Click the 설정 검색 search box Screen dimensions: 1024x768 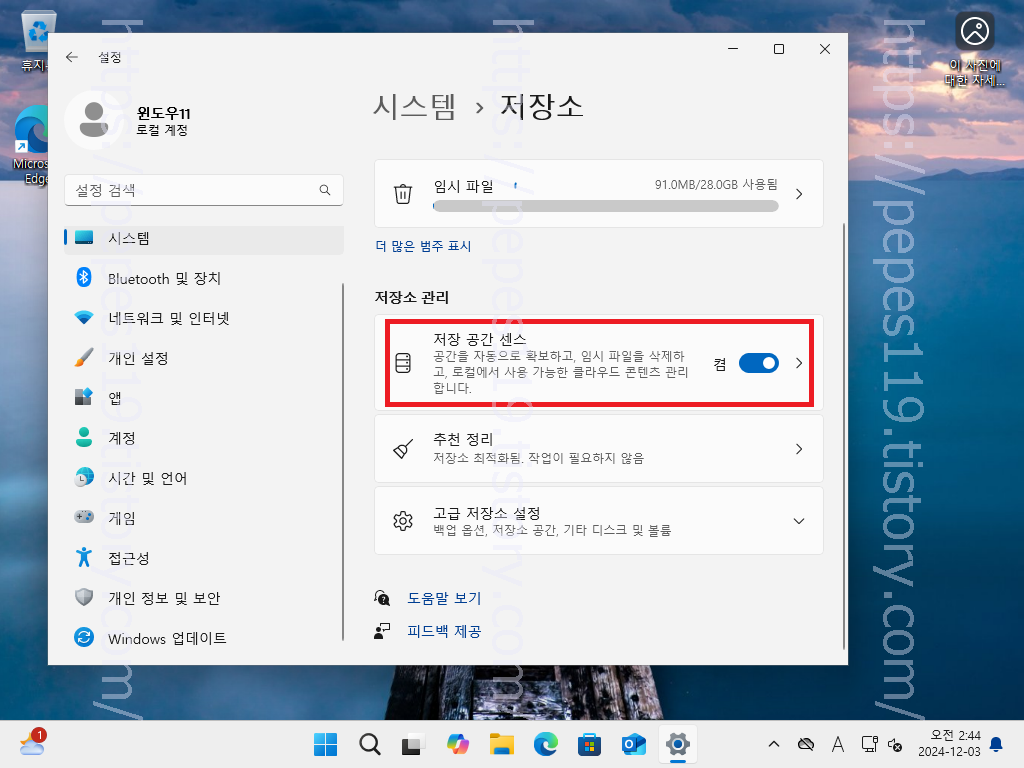204,190
